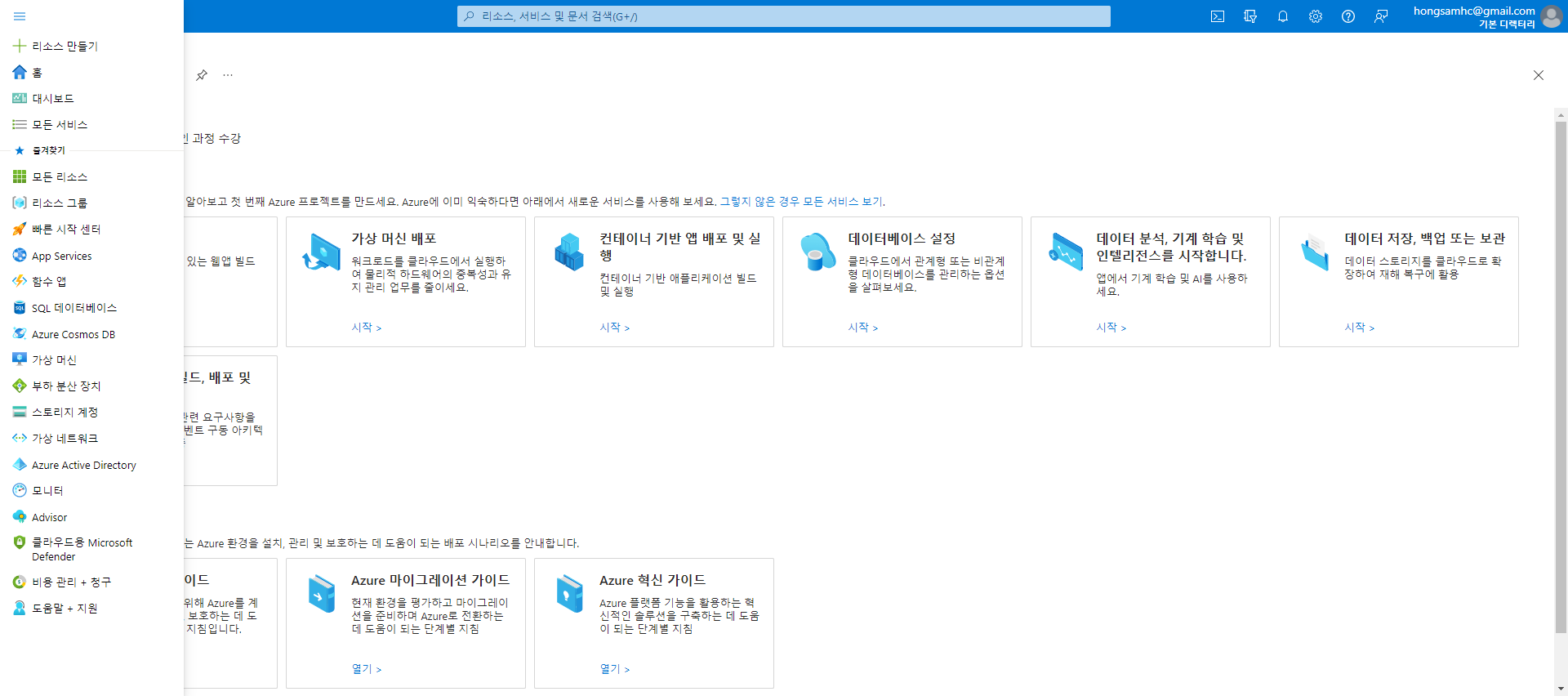This screenshot has height=696, width=1568.
Task: Open the directory and subscription filter icon
Action: [1250, 16]
